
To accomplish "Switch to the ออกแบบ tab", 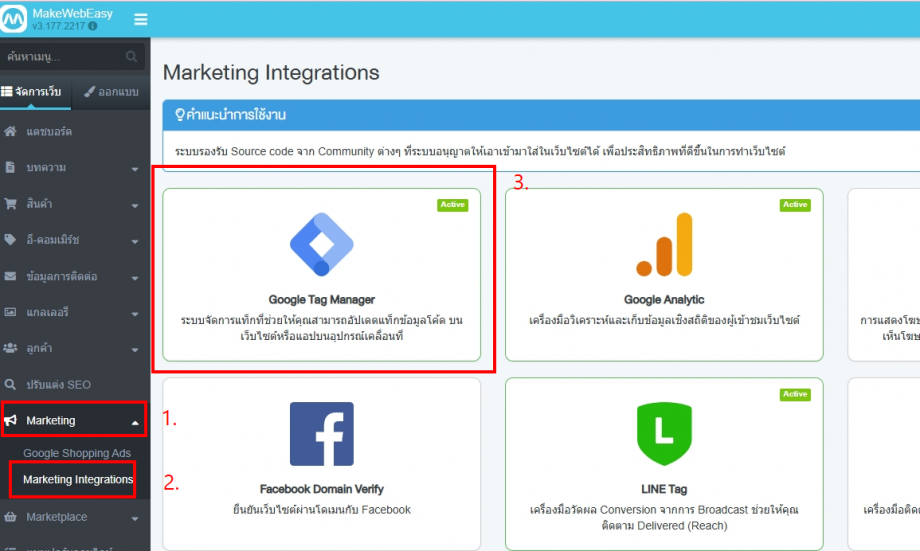I will [x=111, y=92].
